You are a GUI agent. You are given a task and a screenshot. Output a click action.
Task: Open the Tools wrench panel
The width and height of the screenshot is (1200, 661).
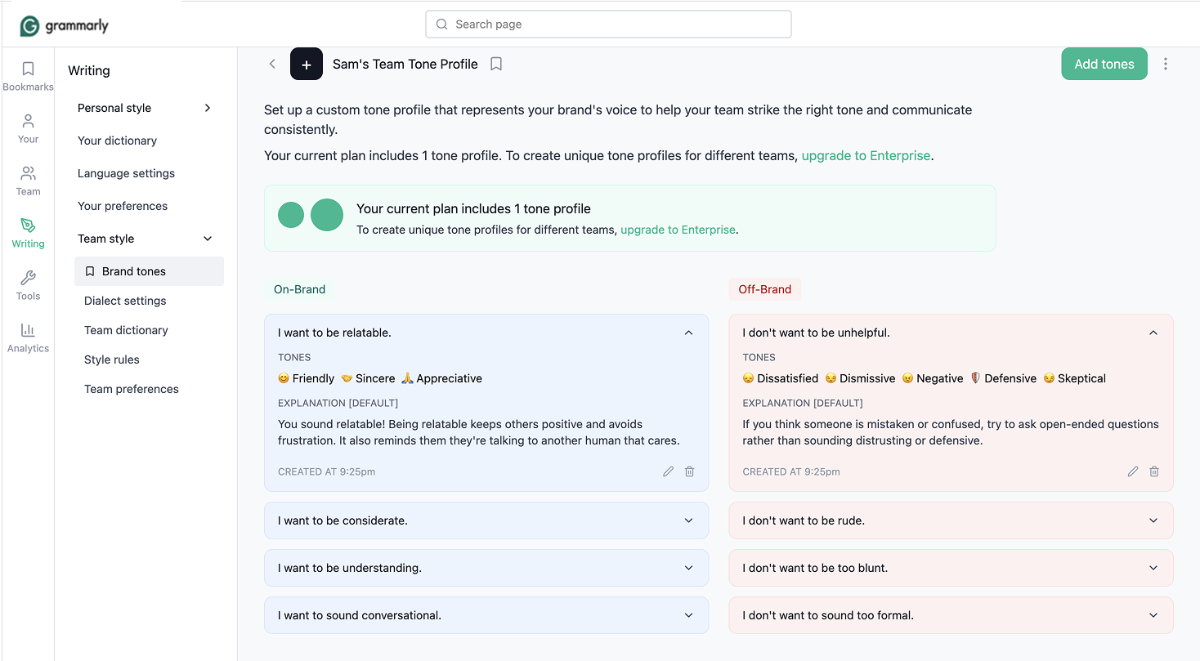point(27,284)
